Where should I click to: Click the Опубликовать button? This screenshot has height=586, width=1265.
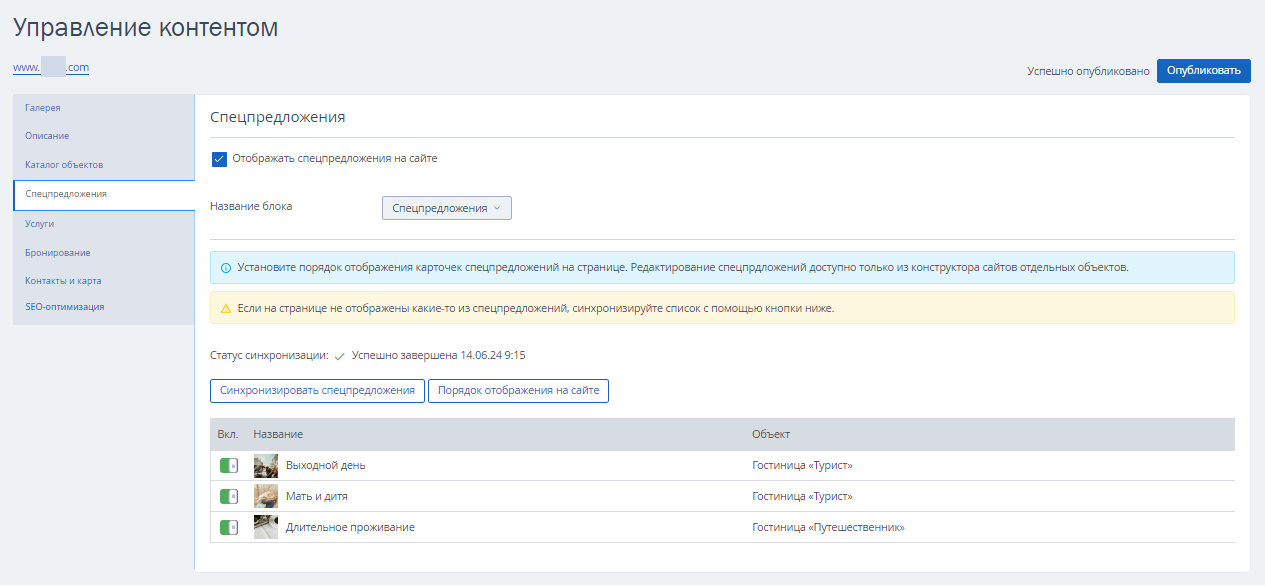[x=1204, y=71]
